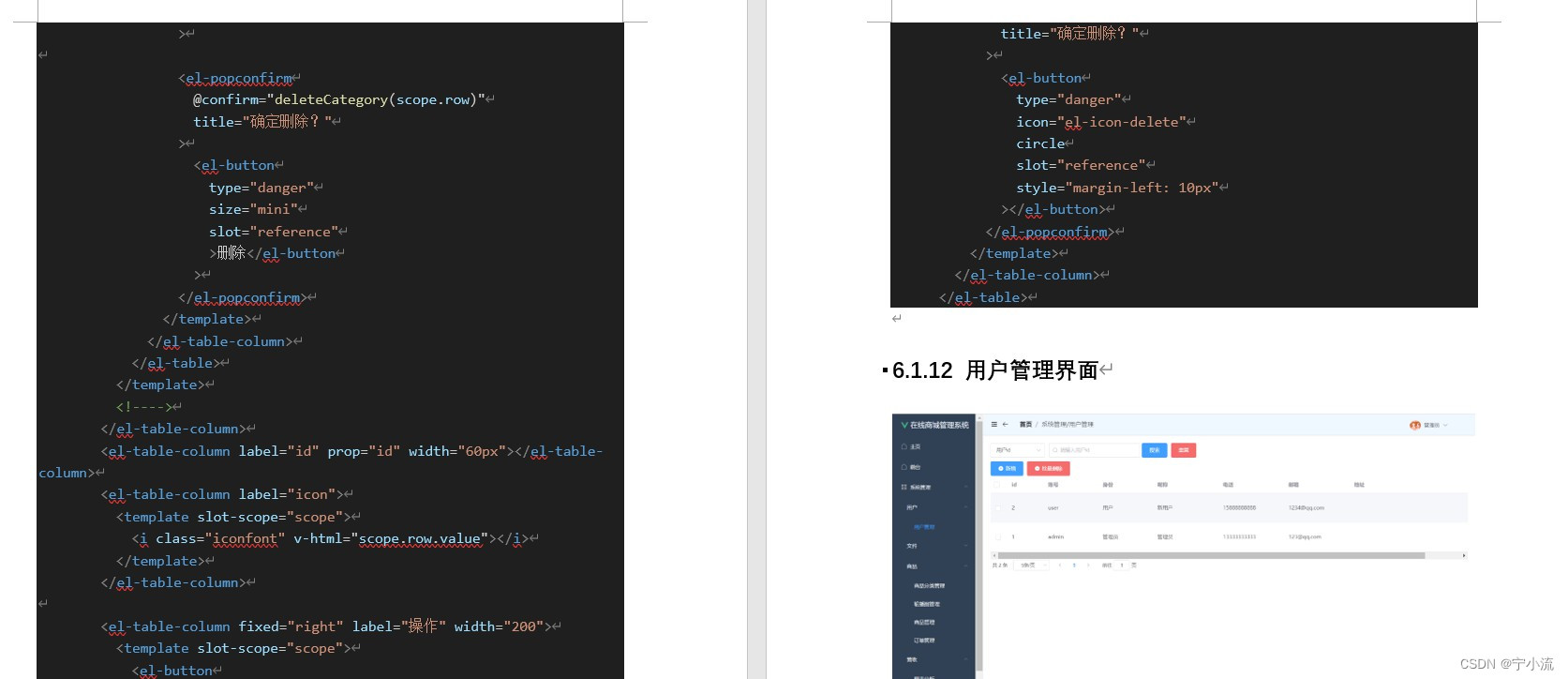Expand the 营收 submenu chevron

[x=966, y=659]
